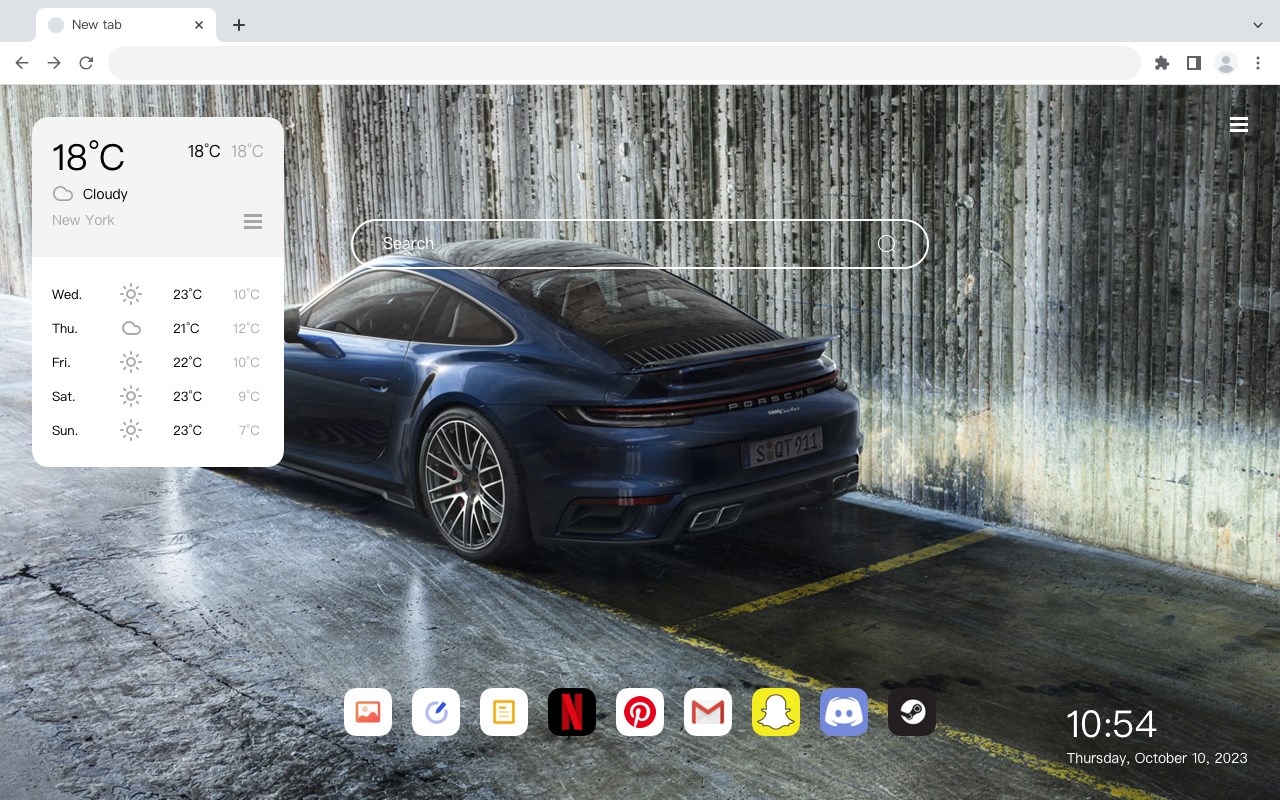Viewport: 1280px width, 800px height.
Task: Open the blue checkmark tasks shortcut
Action: click(x=436, y=712)
